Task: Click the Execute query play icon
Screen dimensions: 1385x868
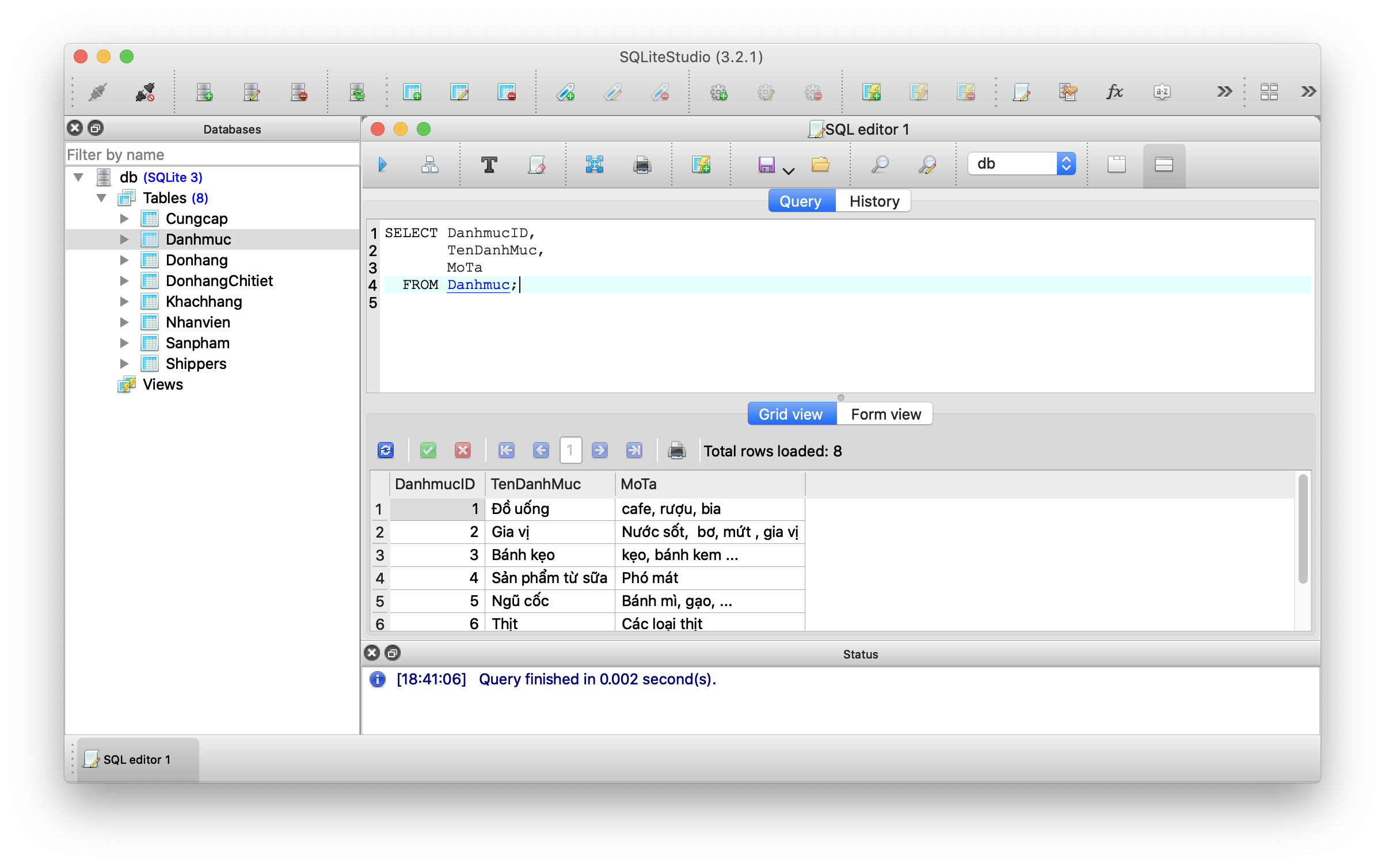Action: pyautogui.click(x=382, y=165)
